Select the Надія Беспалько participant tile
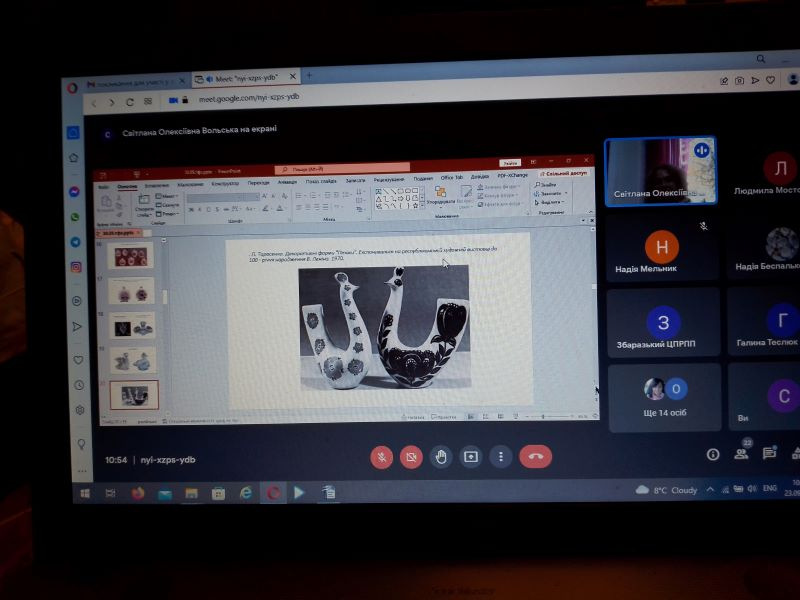This screenshot has width=800, height=600. (764, 247)
